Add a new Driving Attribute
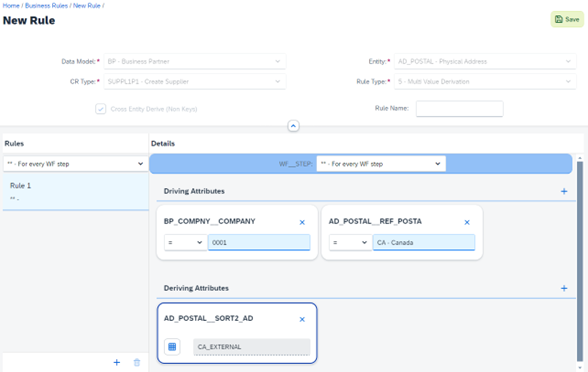This screenshot has height=372, width=588. tap(564, 191)
